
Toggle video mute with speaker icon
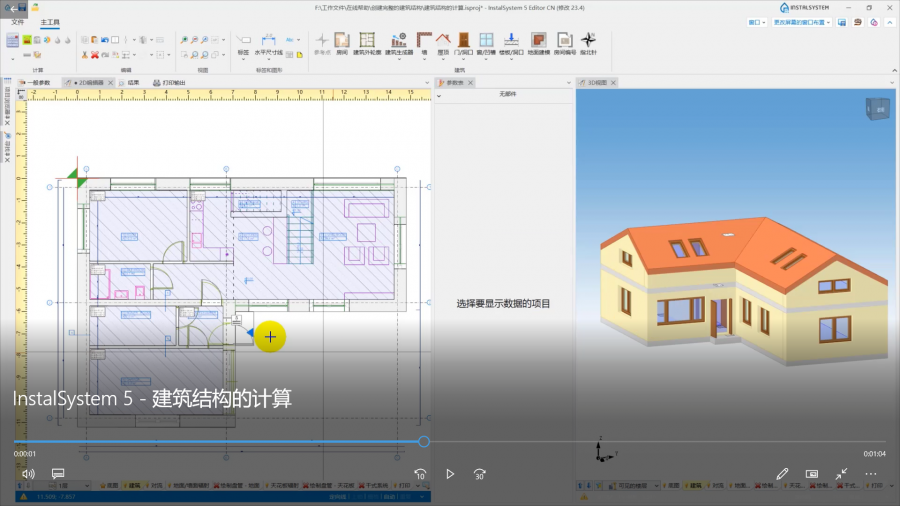pyautogui.click(x=28, y=473)
